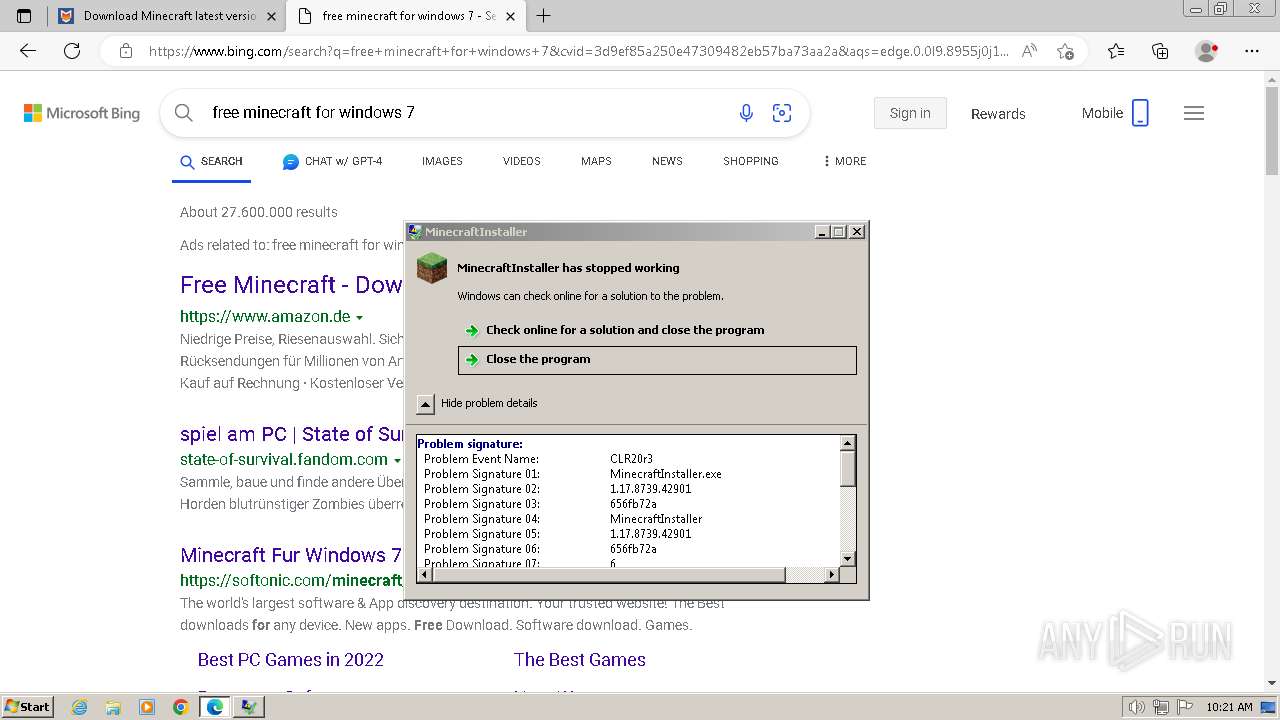This screenshot has width=1280, height=720.
Task: Switch to IMAGES results
Action: tap(442, 161)
